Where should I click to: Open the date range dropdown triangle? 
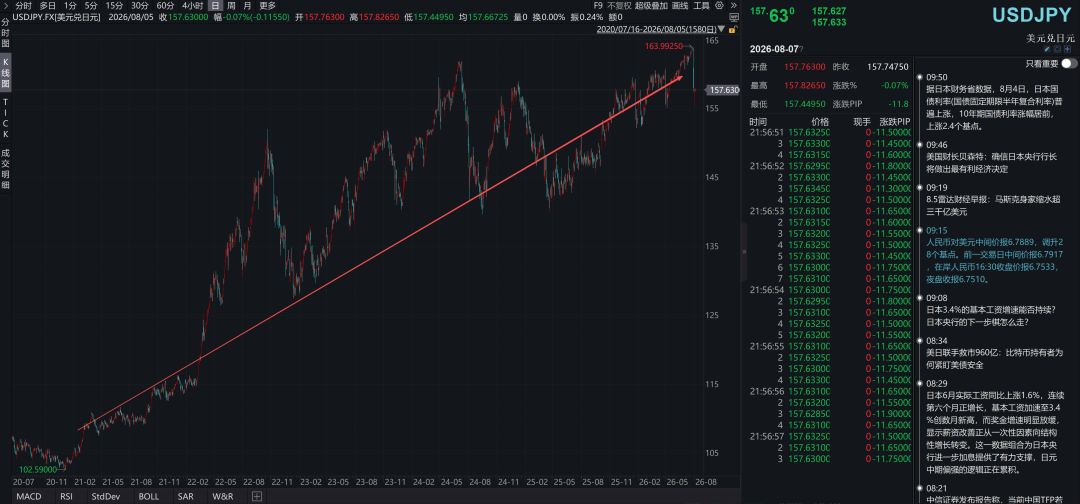pos(721,29)
